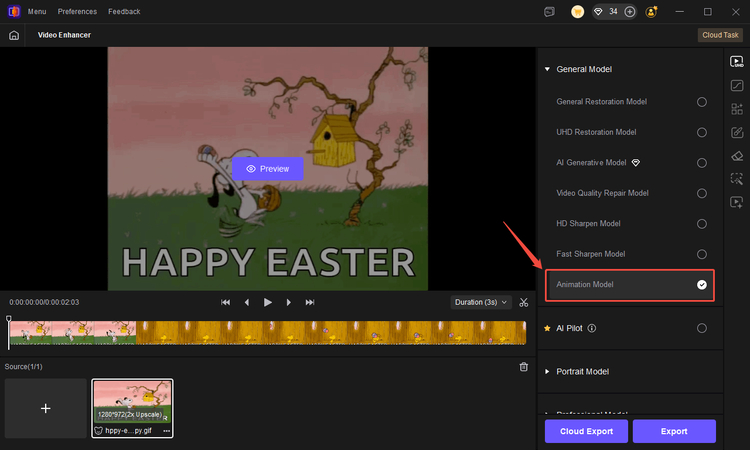Open the user account avatar

pos(651,11)
